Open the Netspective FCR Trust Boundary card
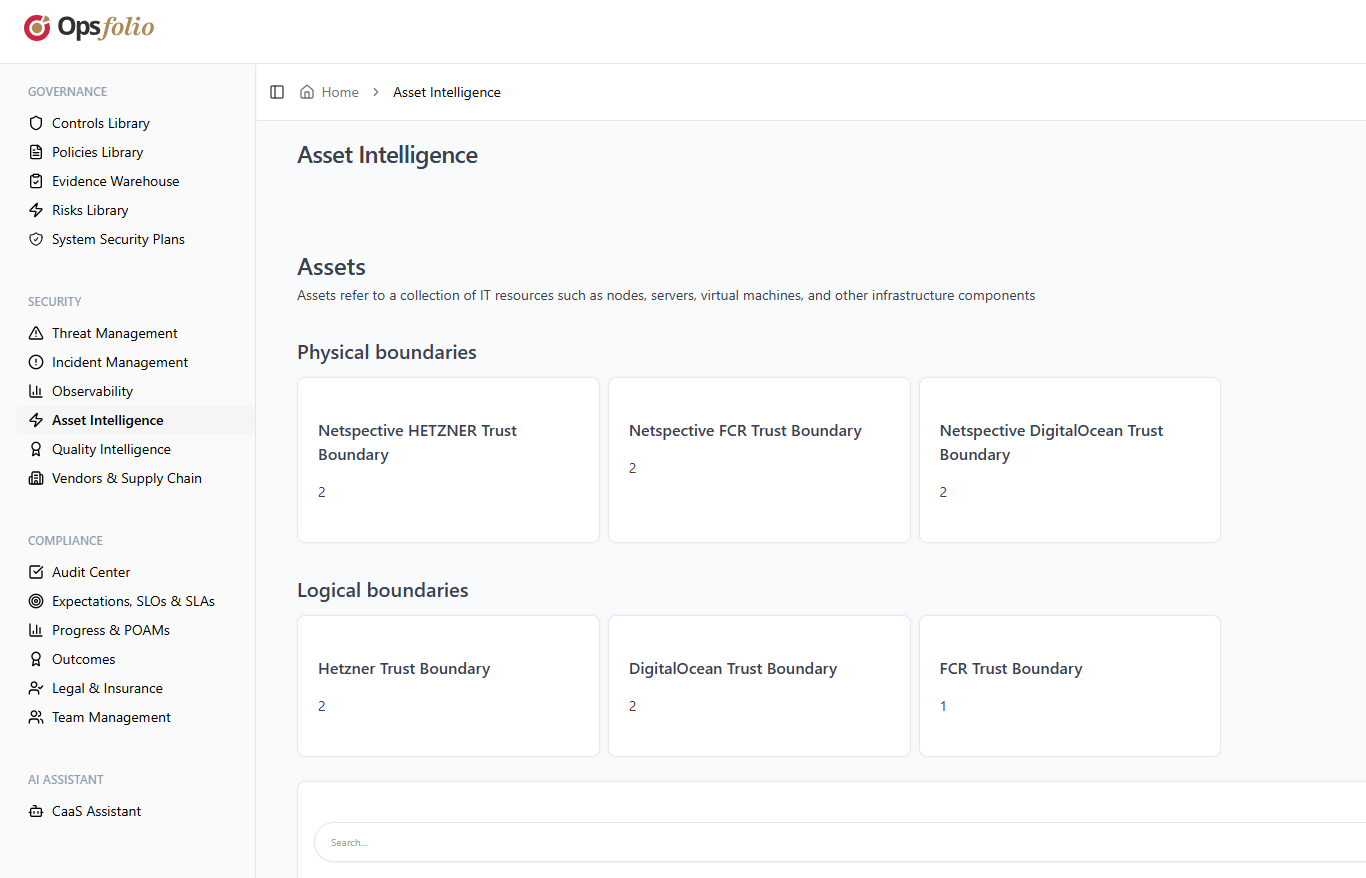Viewport: 1366px width, 878px height. coord(758,460)
